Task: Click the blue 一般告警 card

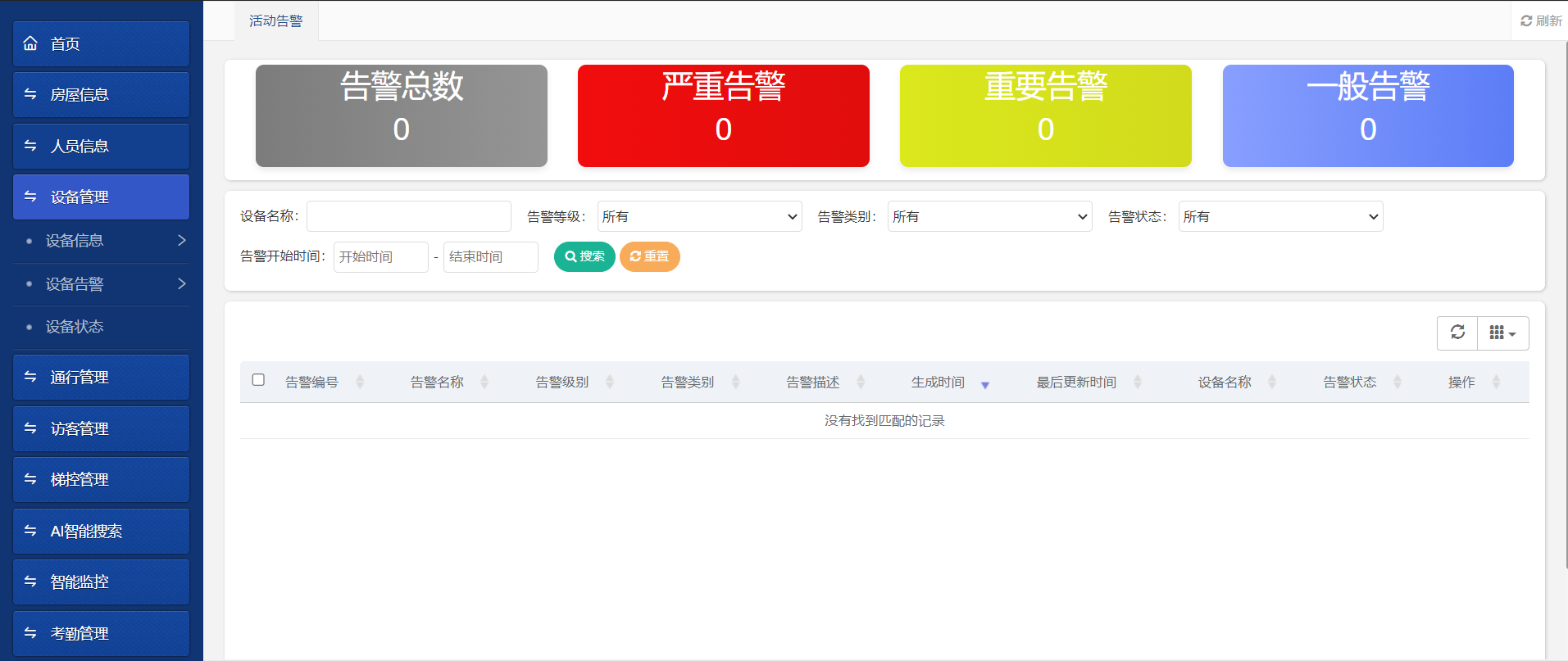Action: point(1368,115)
